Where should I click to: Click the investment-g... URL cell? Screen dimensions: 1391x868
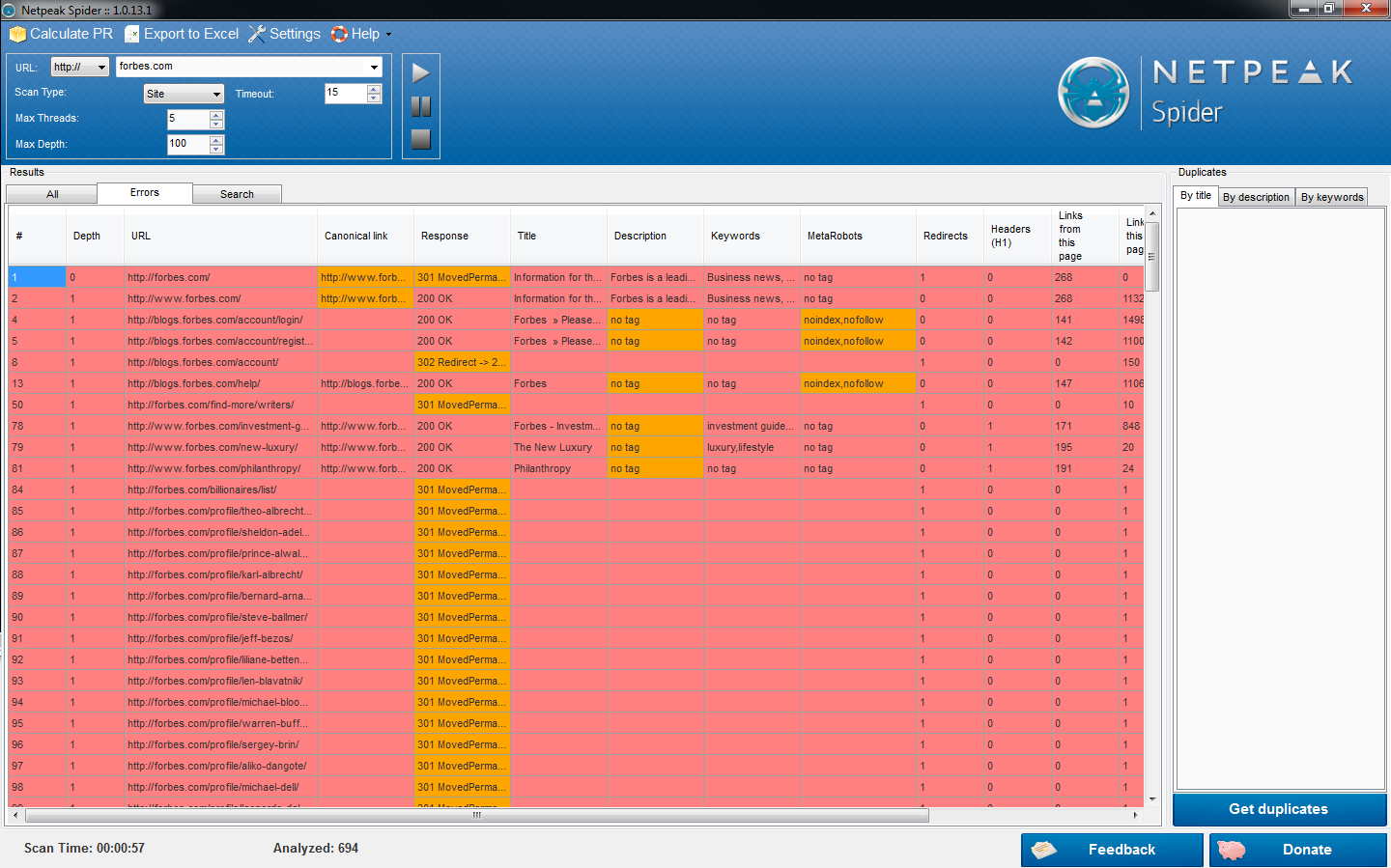click(220, 426)
